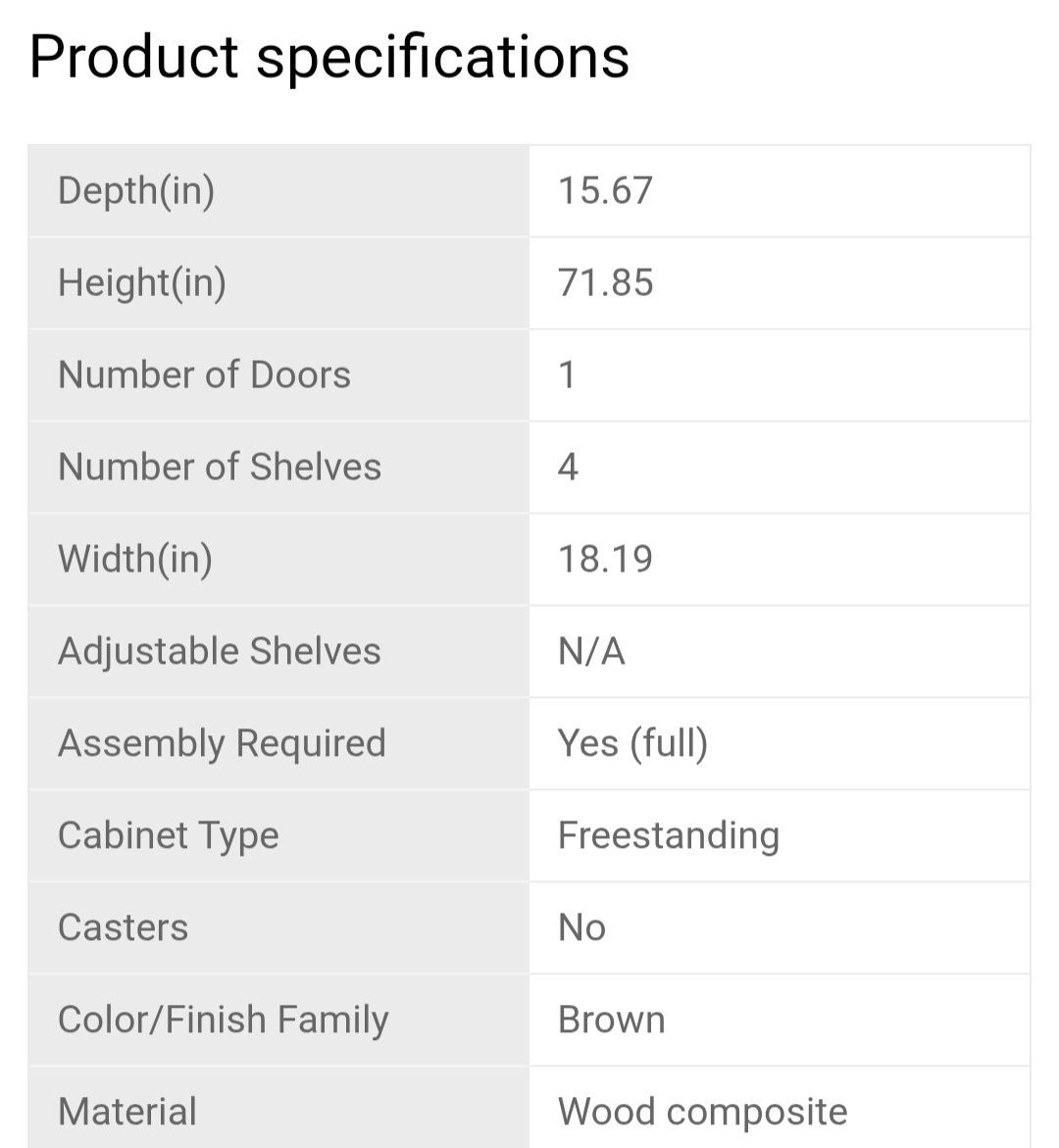Click the number of shelves value 4

(568, 467)
